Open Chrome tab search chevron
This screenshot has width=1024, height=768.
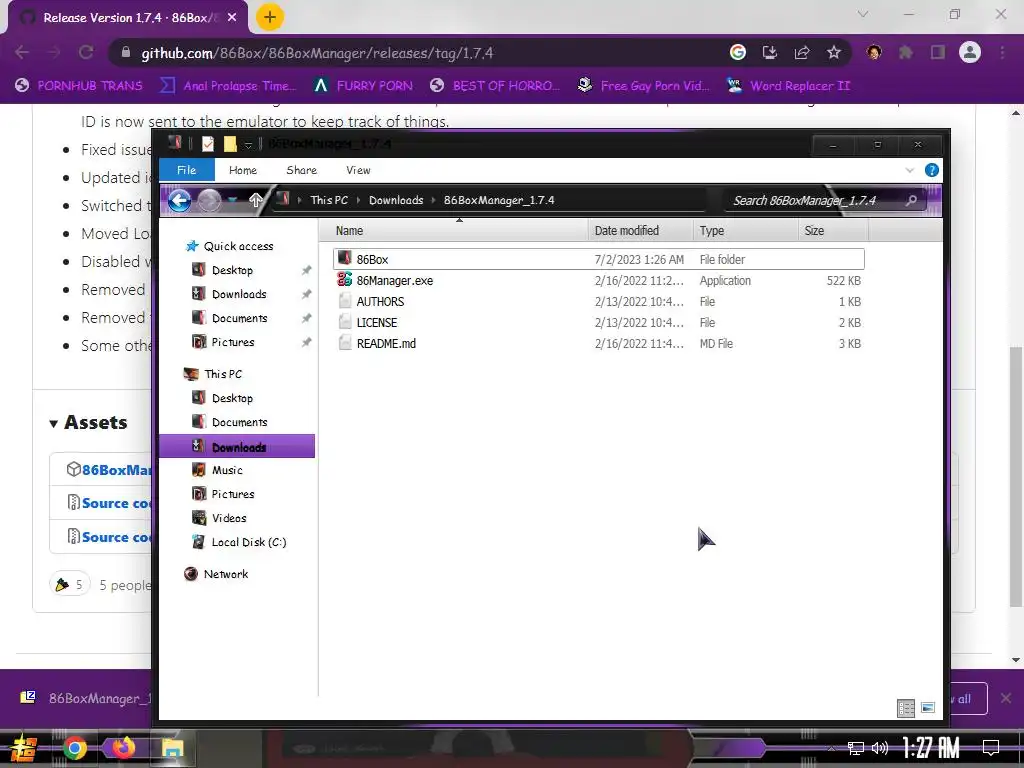(863, 14)
